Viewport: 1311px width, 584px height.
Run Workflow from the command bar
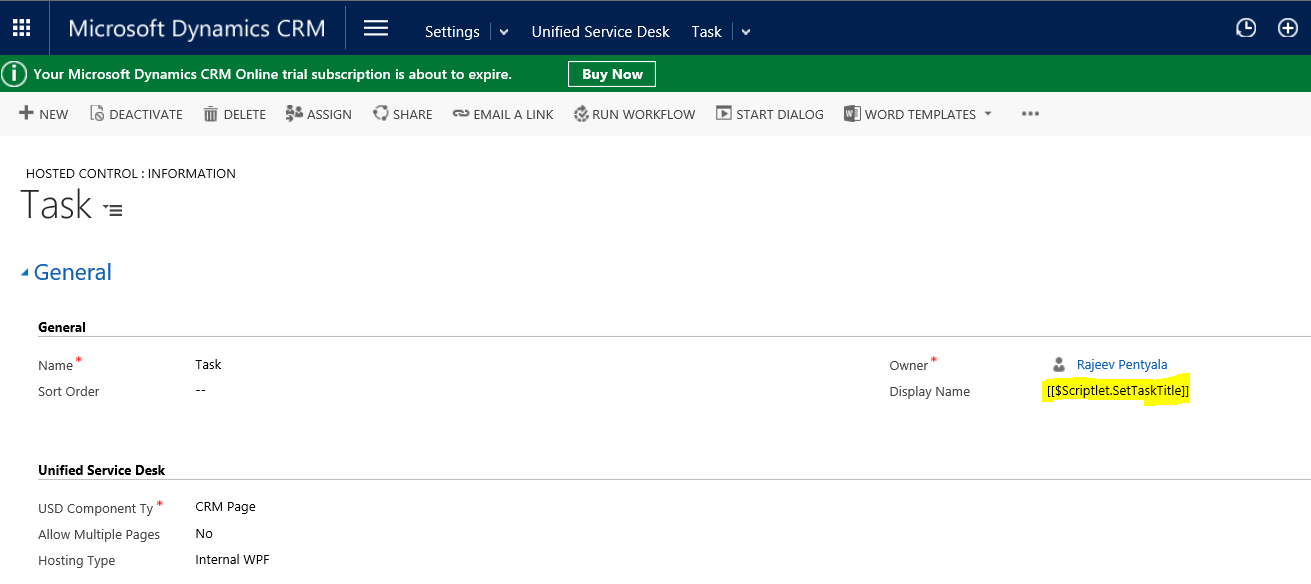pos(634,114)
